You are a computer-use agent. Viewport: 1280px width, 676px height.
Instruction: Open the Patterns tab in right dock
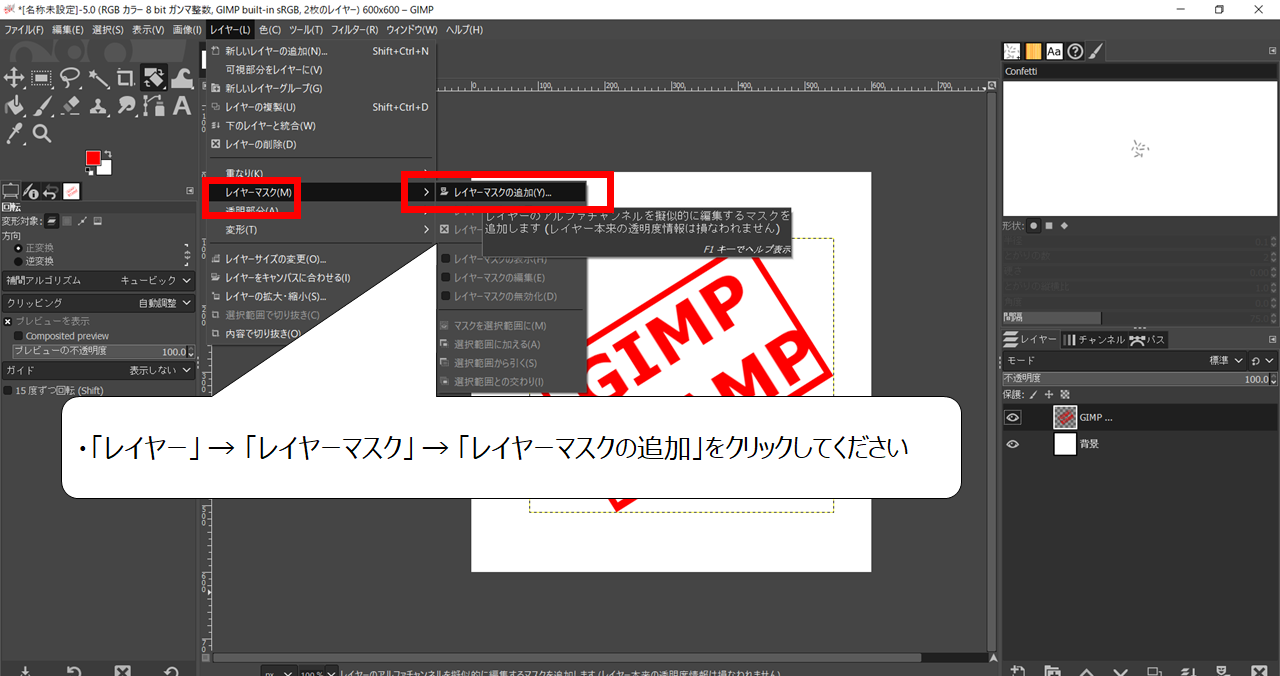(1033, 51)
